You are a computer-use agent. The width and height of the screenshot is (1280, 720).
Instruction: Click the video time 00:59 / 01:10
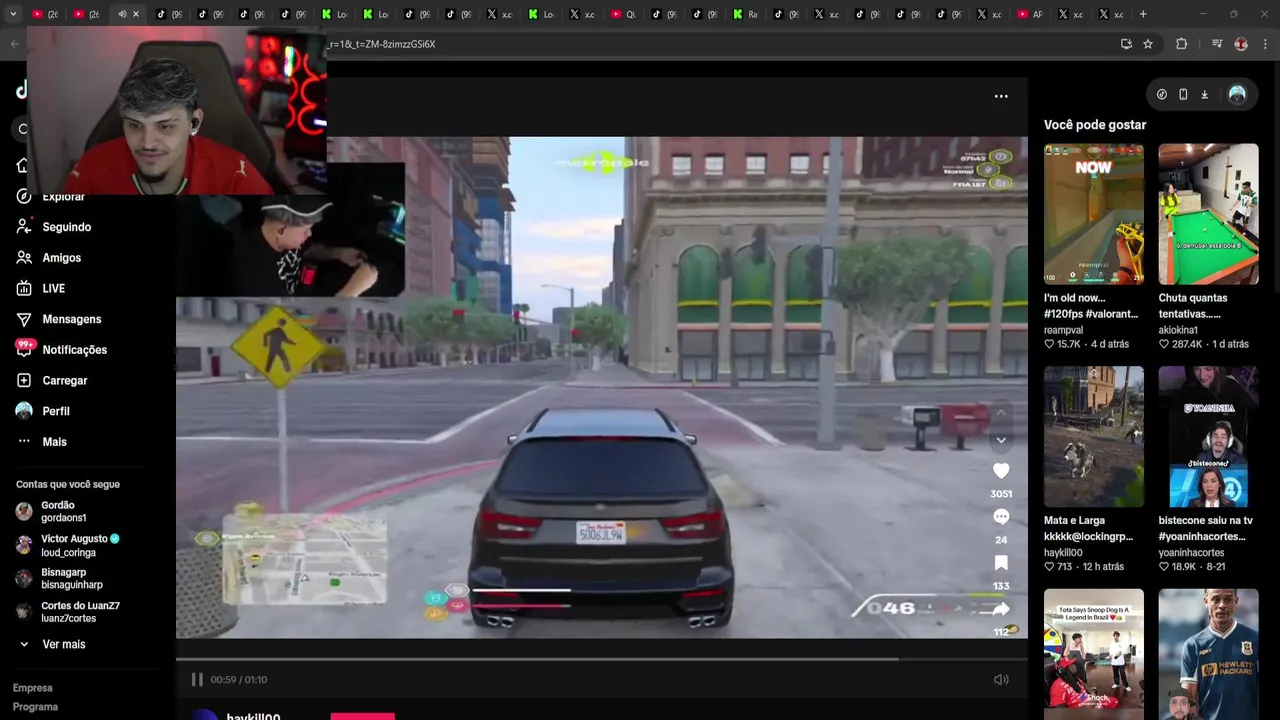[x=239, y=679]
